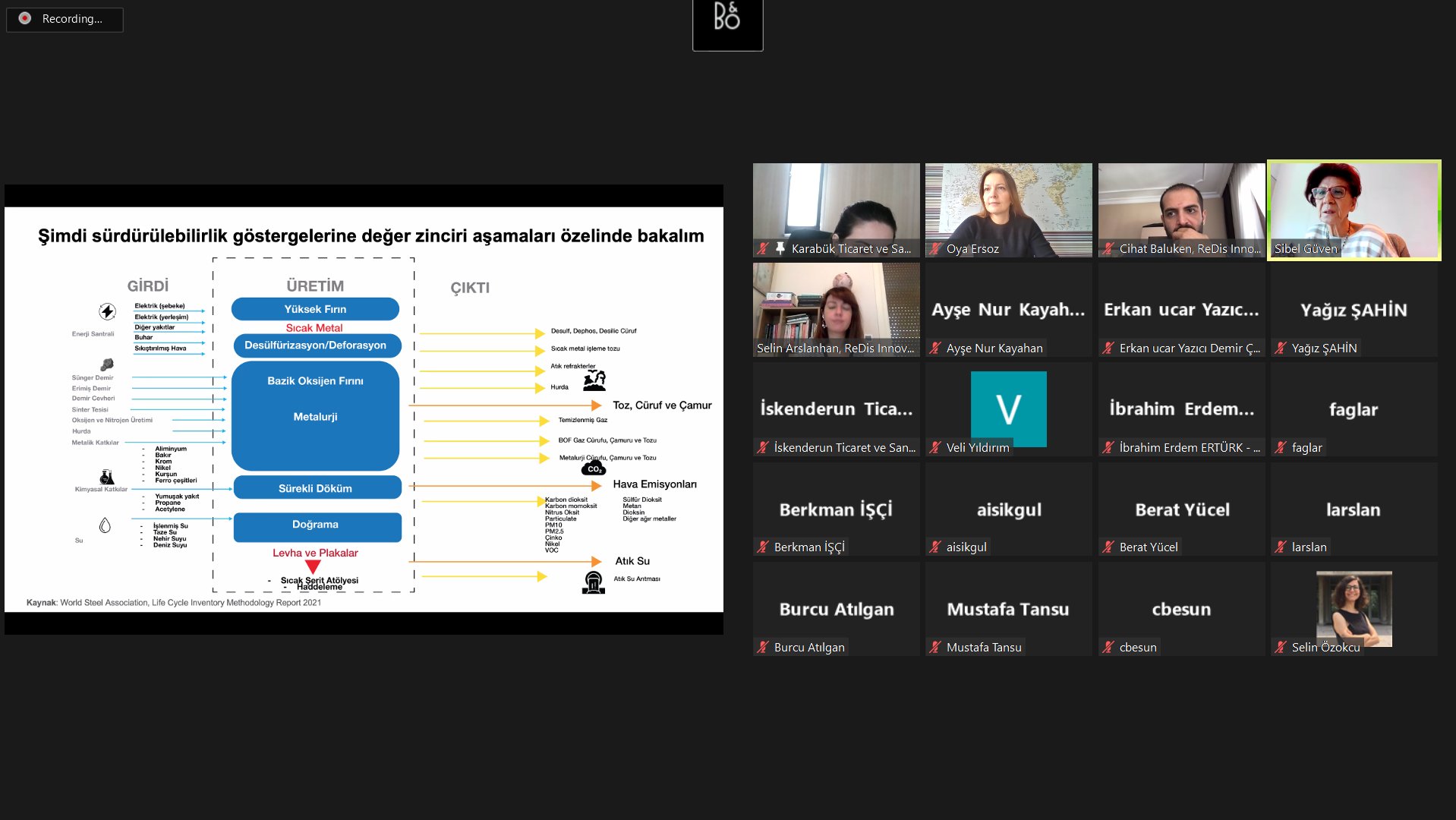Image resolution: width=1456 pixels, height=820 pixels.
Task: Click the pin icon on Karabük Ticaret tile
Action: point(780,248)
